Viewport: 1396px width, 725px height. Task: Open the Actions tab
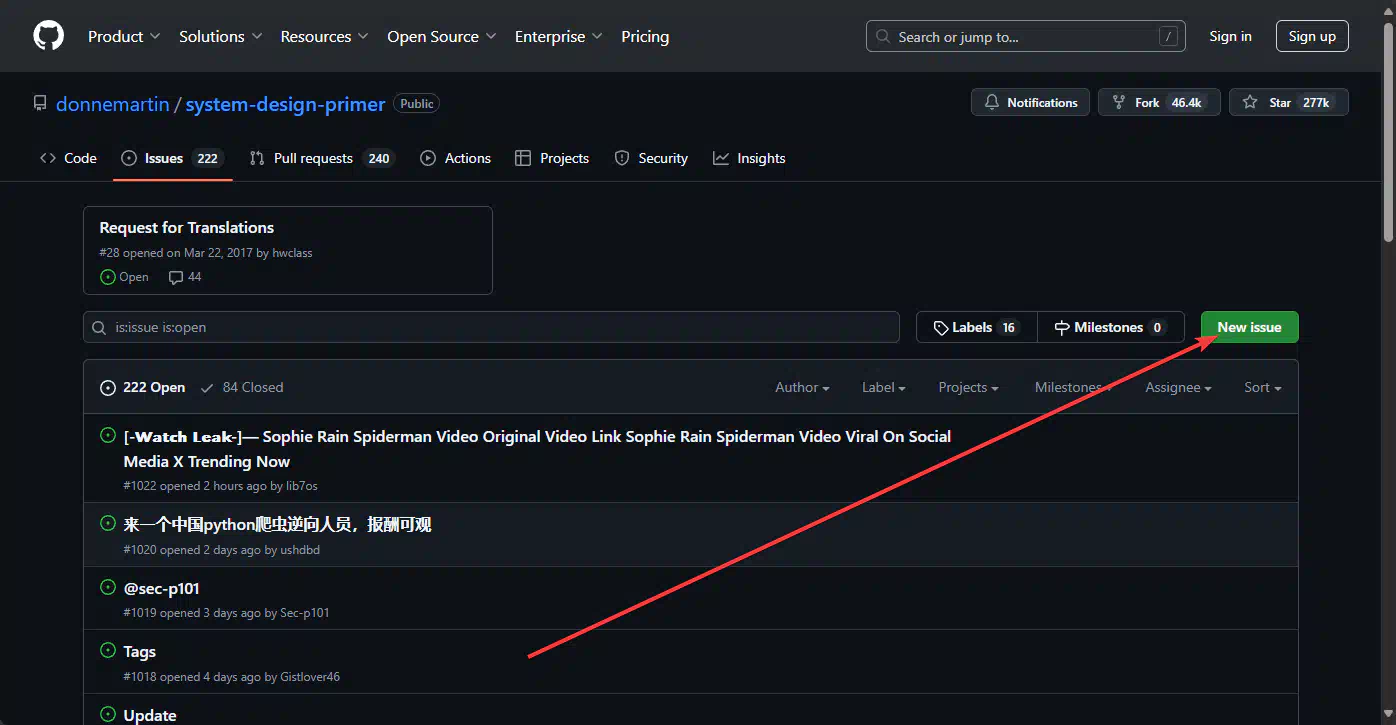pos(455,158)
